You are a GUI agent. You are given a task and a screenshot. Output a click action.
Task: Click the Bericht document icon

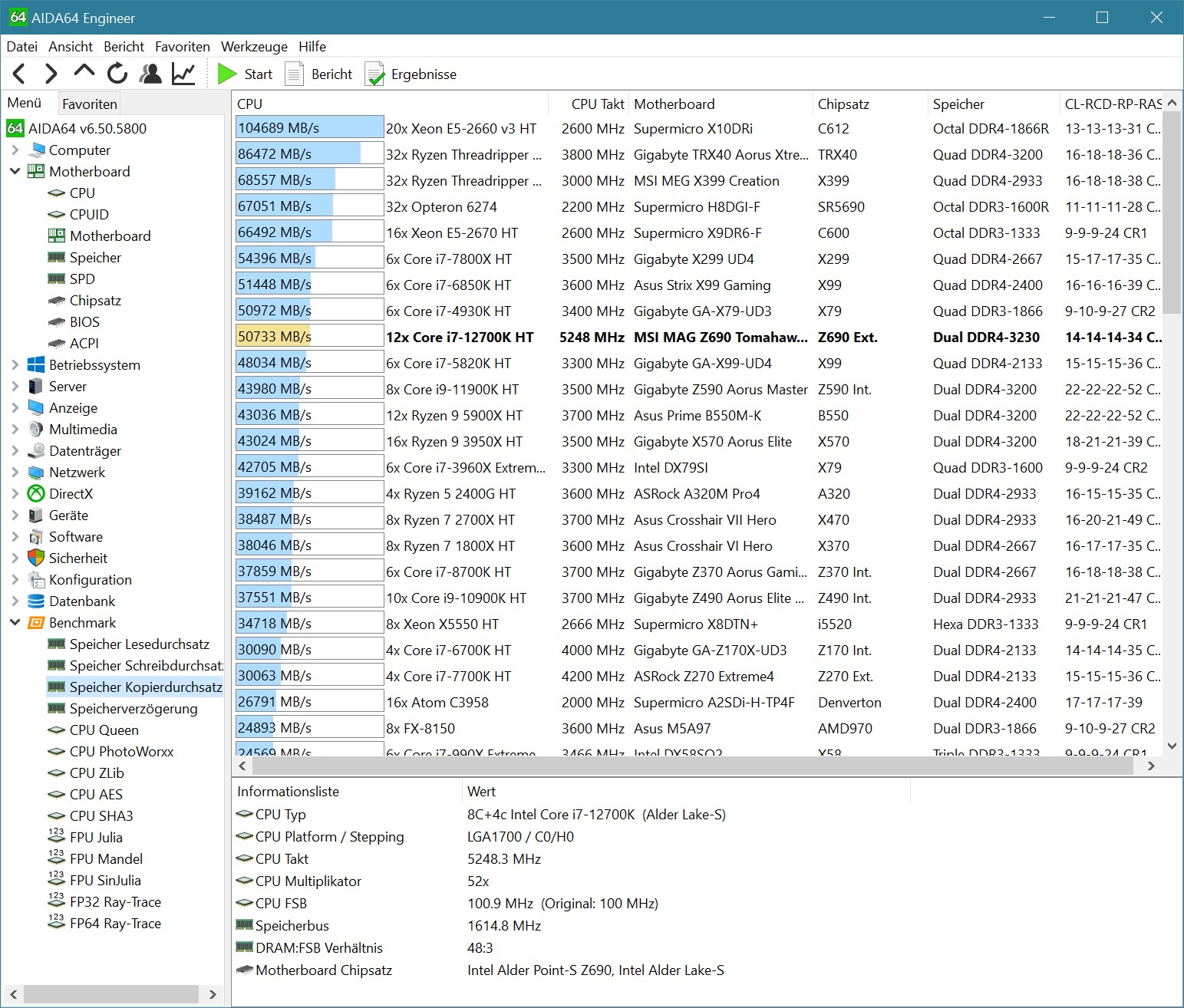(x=295, y=74)
